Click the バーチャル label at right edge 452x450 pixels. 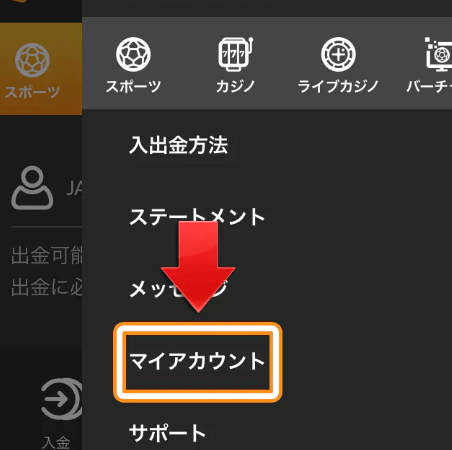click(x=429, y=87)
